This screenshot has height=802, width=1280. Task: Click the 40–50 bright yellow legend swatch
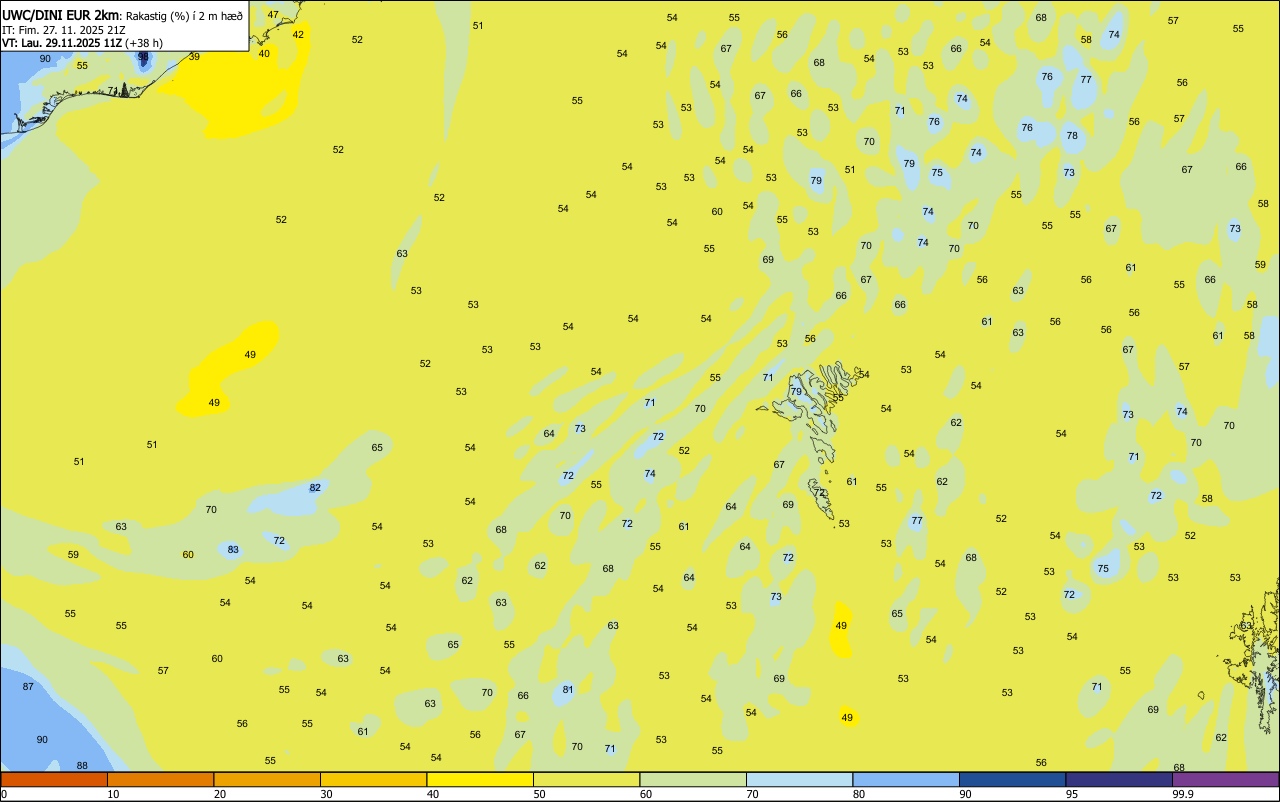480,779
